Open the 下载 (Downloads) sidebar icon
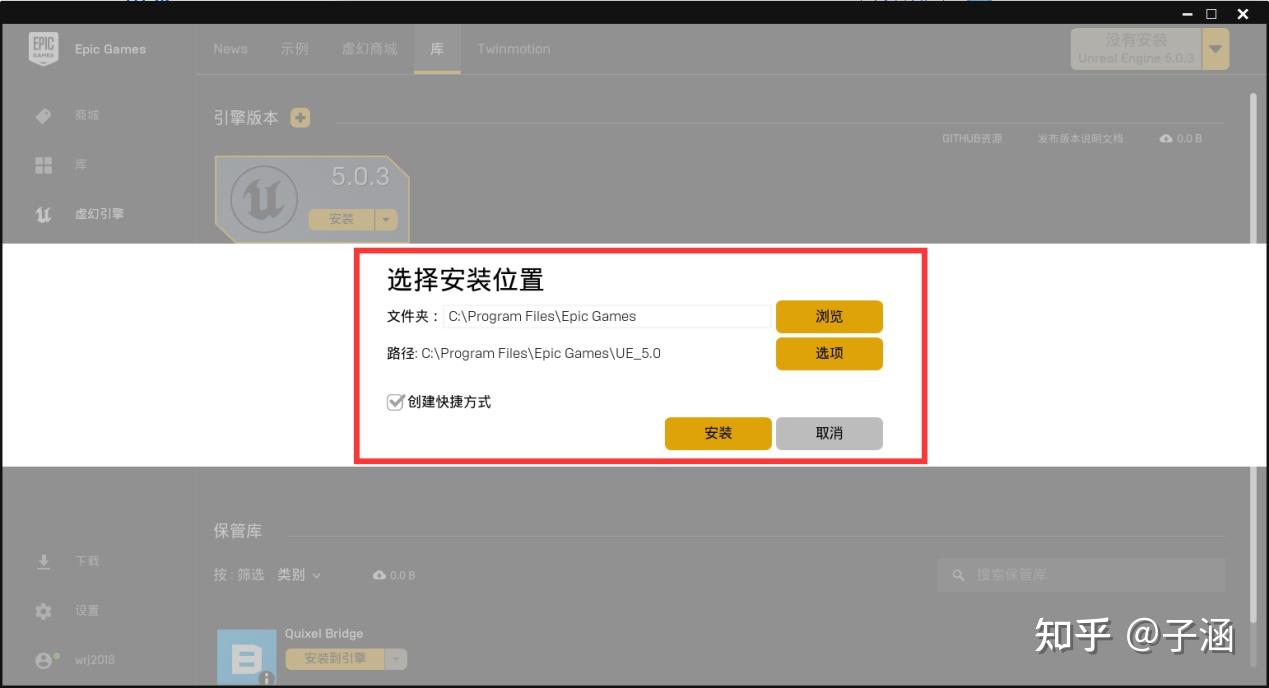 coord(42,561)
